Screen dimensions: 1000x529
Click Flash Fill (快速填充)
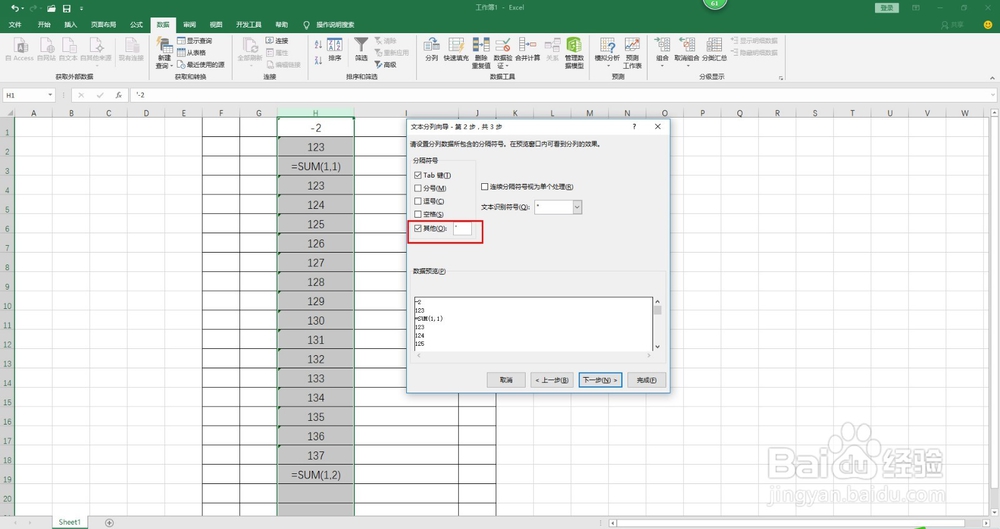point(456,50)
